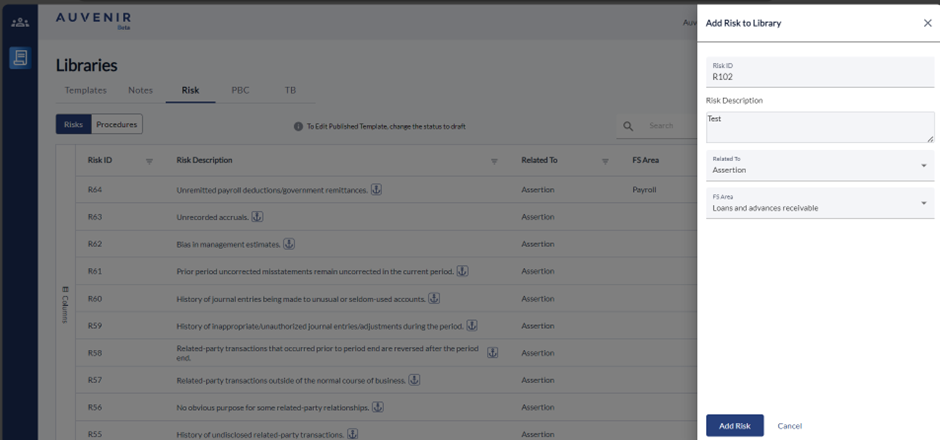Image resolution: width=940 pixels, height=440 pixels.
Task: Open the Libraries book icon in sidebar
Action: point(19,58)
